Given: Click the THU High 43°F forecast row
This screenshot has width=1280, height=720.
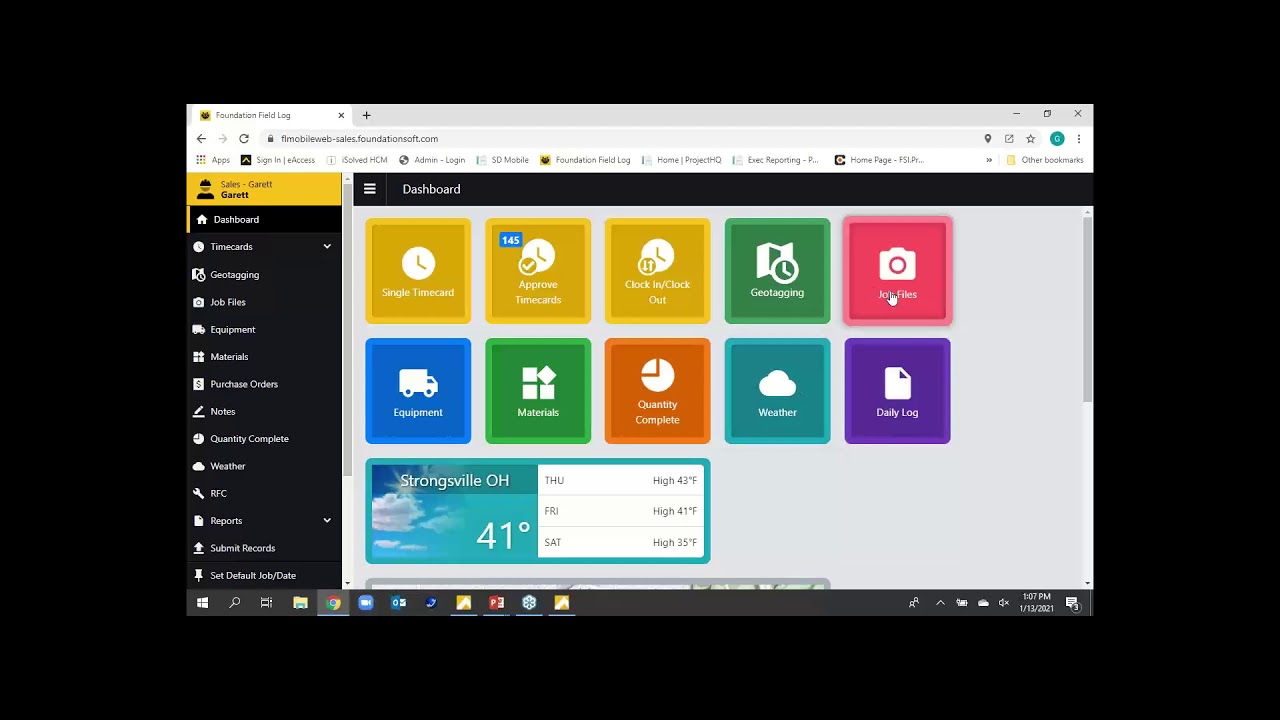Looking at the screenshot, I should click(620, 481).
